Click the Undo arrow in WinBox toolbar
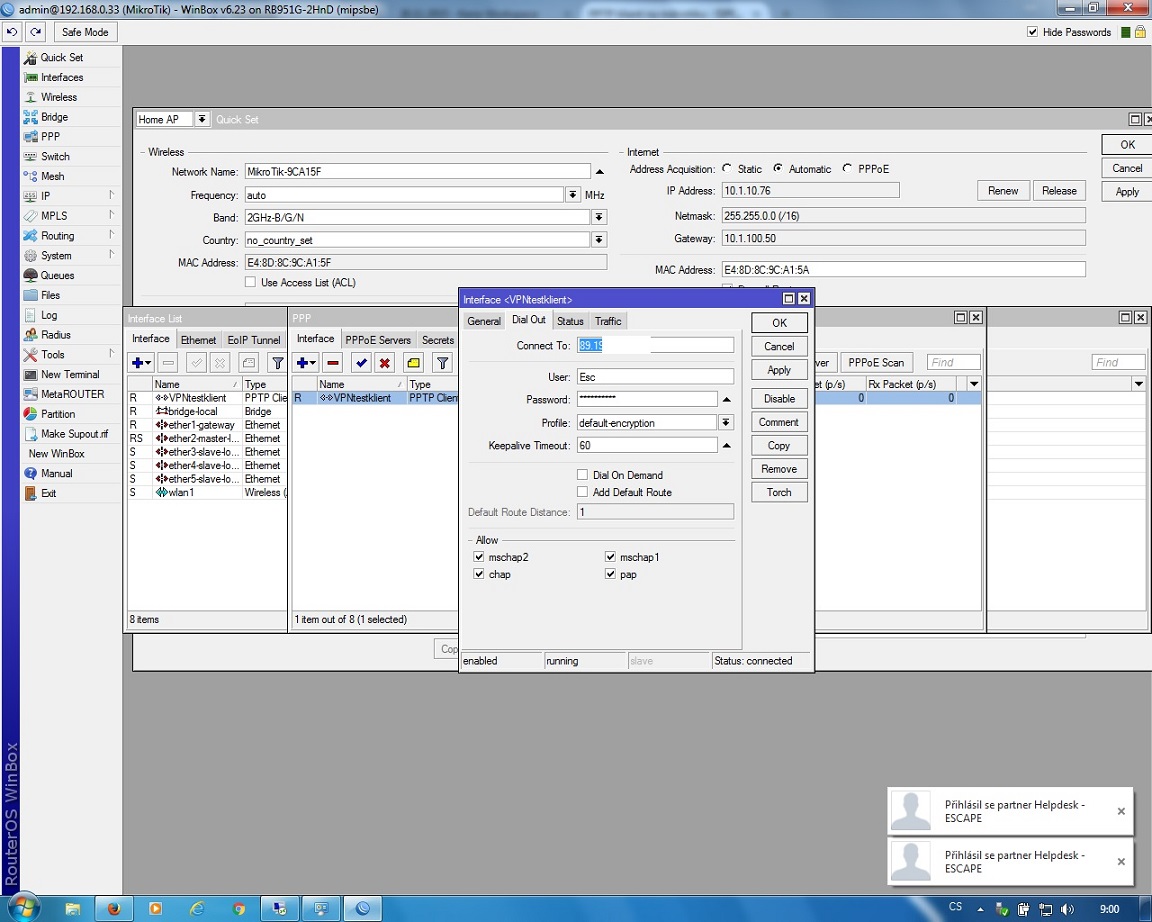 12,32
